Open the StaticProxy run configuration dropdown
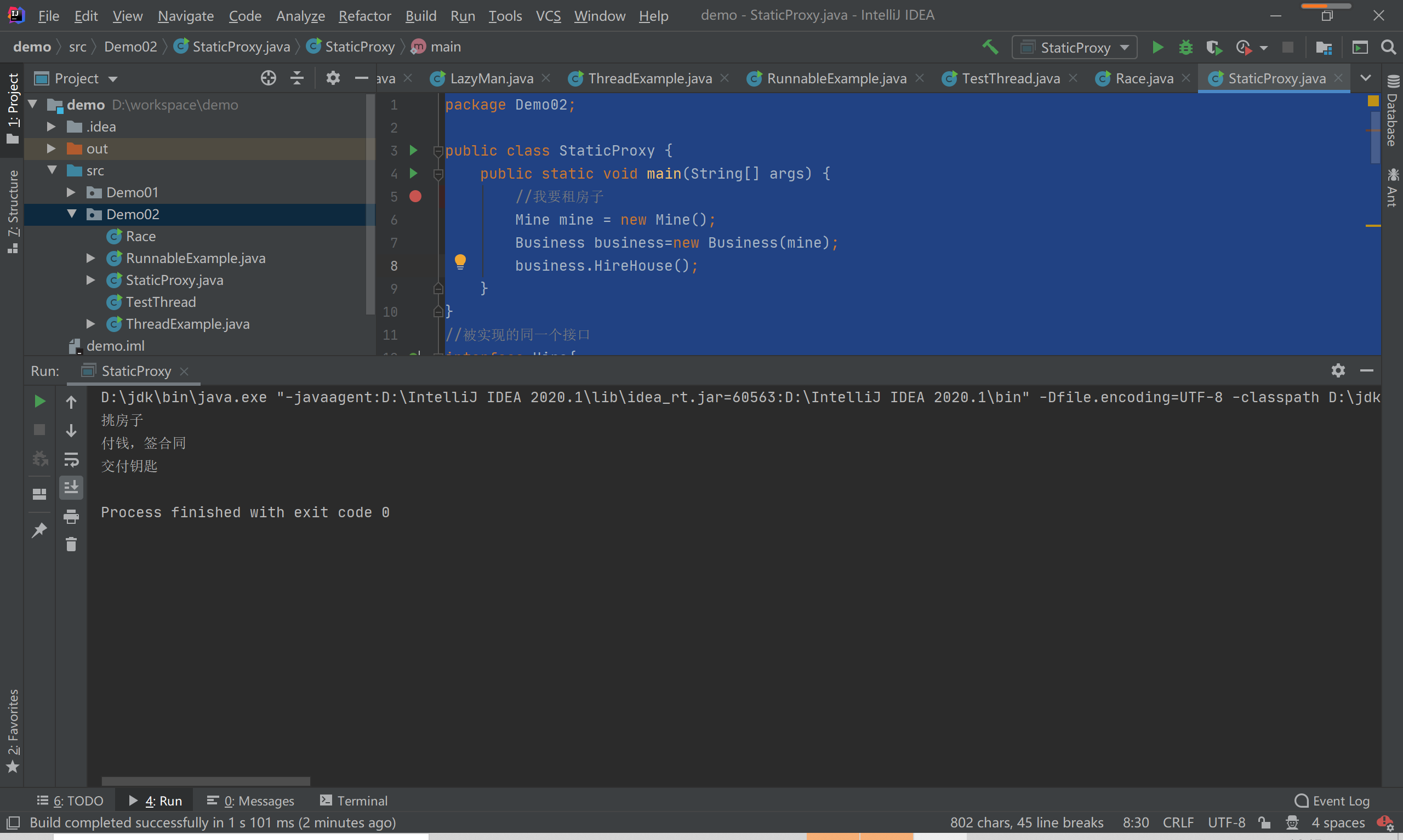The width and height of the screenshot is (1403, 840). (x=1074, y=48)
